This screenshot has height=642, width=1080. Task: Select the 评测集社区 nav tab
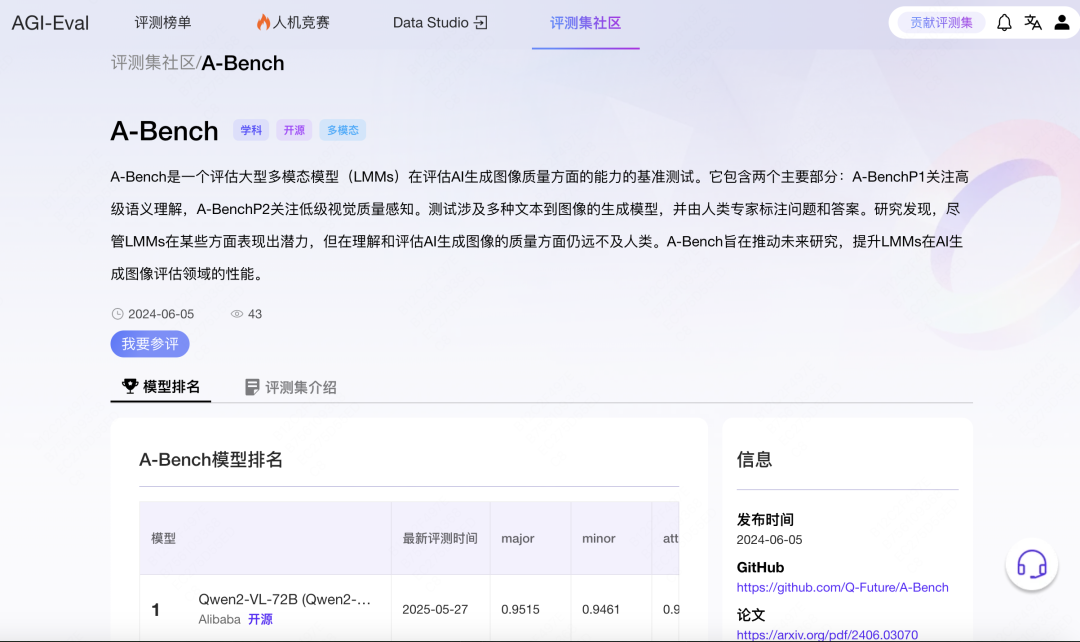click(x=585, y=23)
